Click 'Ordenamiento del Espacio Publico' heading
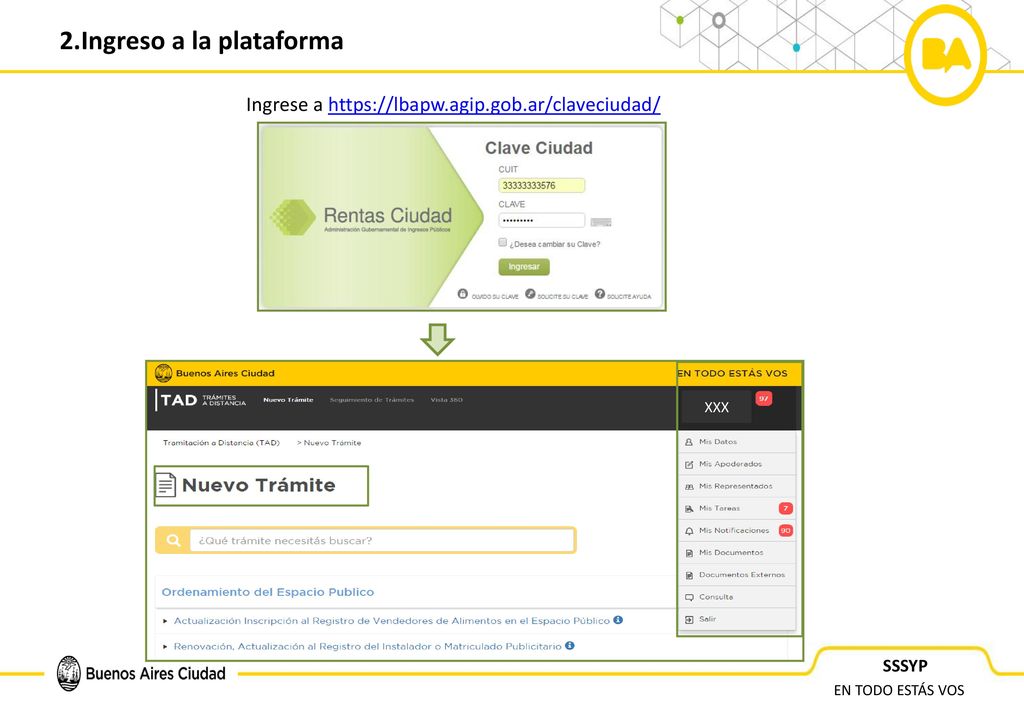 (x=268, y=592)
